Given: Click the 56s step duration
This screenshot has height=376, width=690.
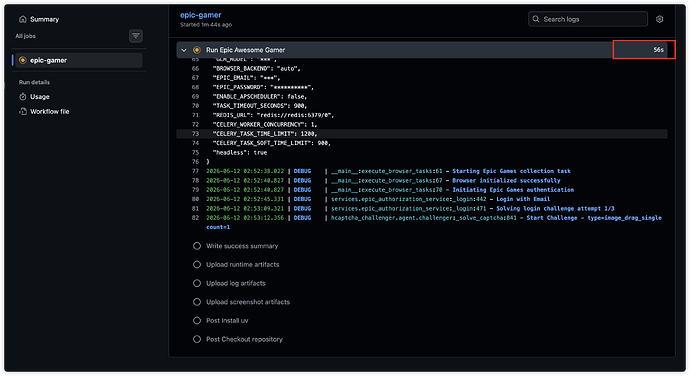Looking at the screenshot, I should tap(658, 50).
